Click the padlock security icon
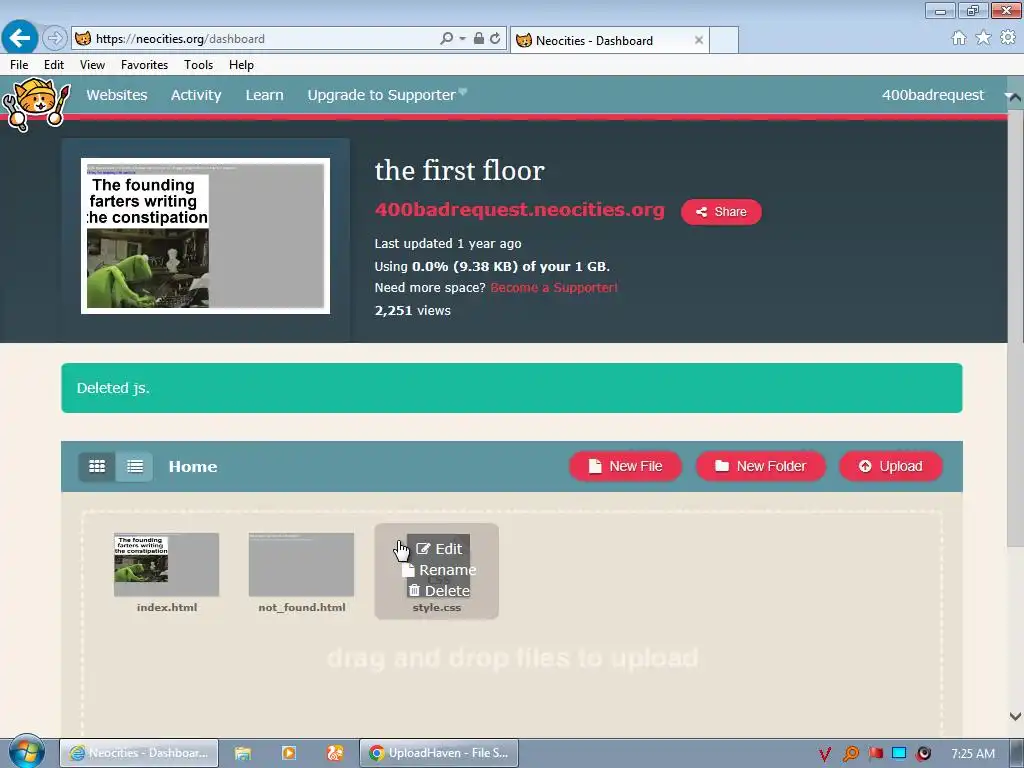The width and height of the screenshot is (1024, 768). (x=479, y=39)
